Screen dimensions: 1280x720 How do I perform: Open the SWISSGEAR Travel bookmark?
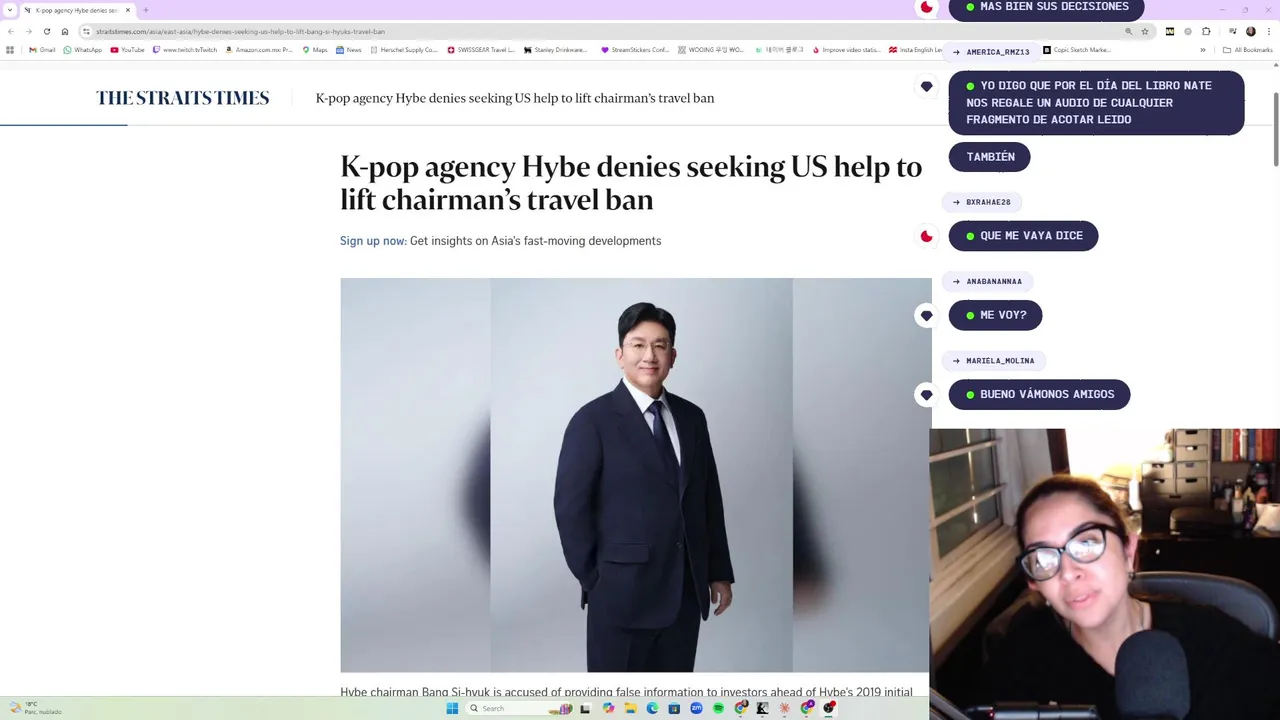click(481, 50)
